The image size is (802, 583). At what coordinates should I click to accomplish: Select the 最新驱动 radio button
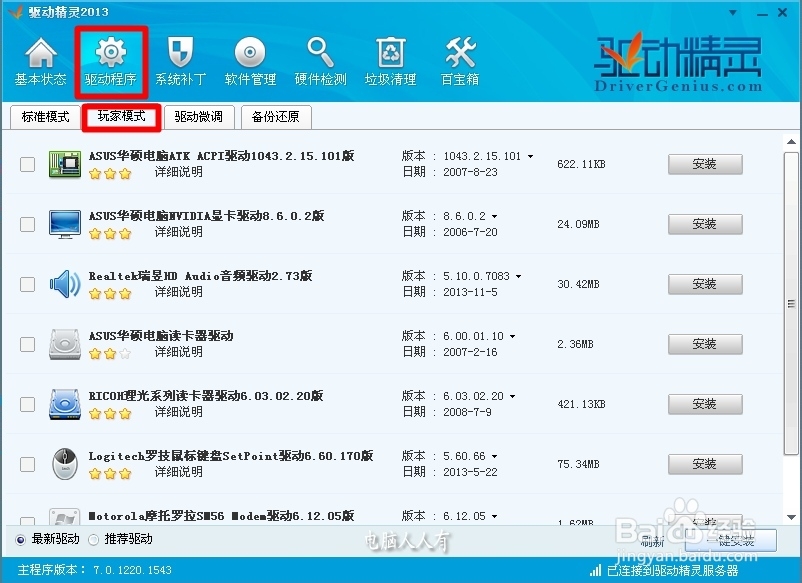pos(20,540)
